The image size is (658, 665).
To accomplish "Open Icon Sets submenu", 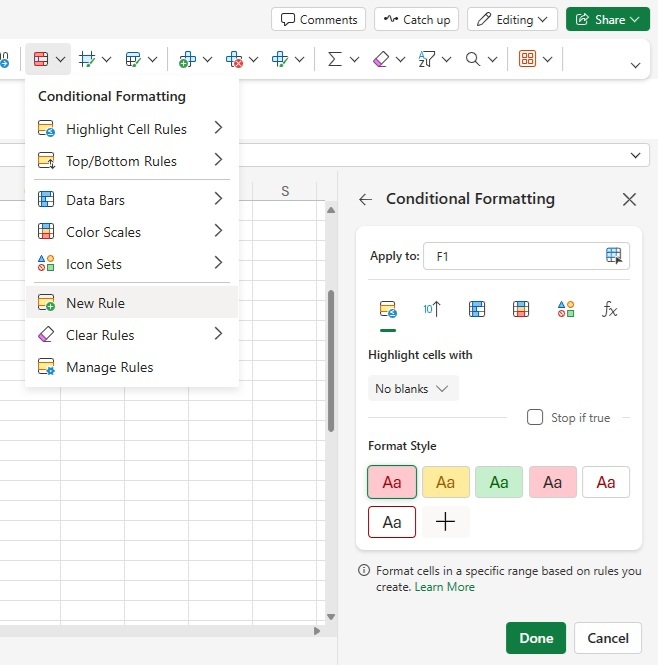I will click(132, 264).
